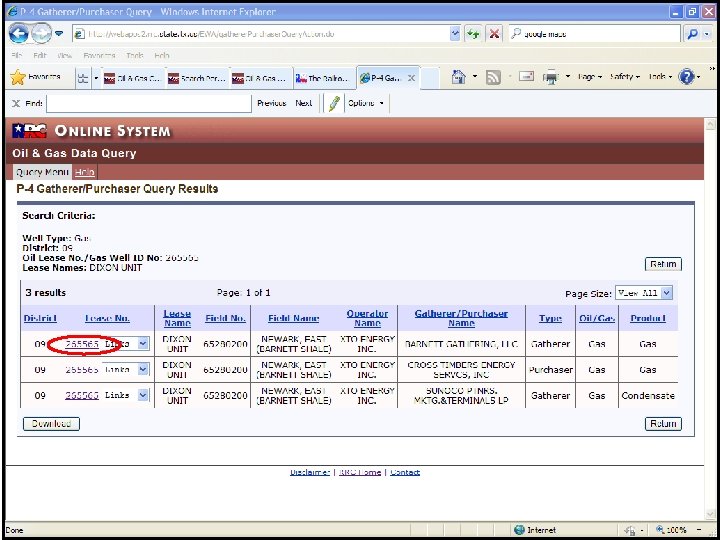Expand Links dropdown in Condensate row
Screen dimensions: 720x540
point(143,395)
